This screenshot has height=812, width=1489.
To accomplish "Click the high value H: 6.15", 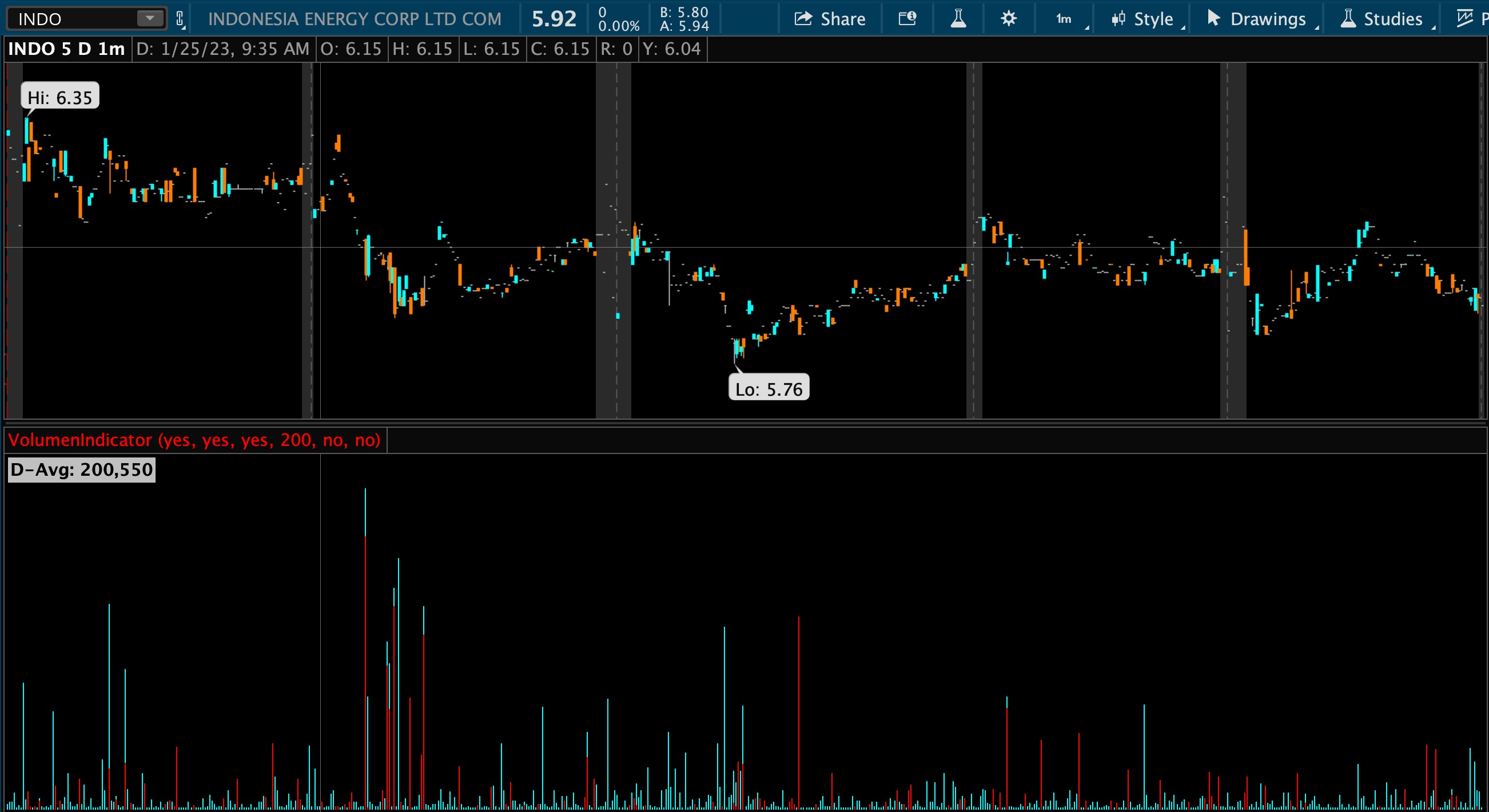I will (422, 49).
